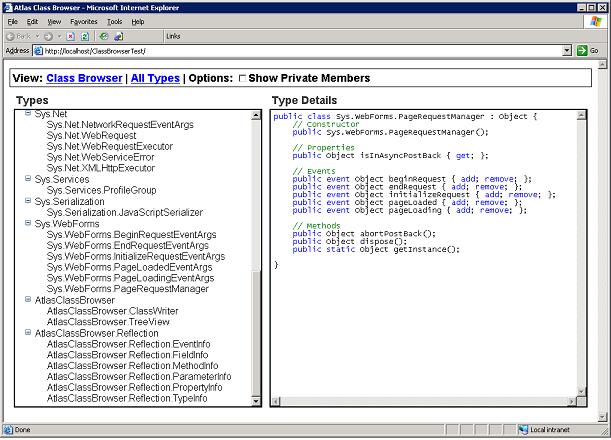611x440 pixels.
Task: Select AtlasClassBrowser.Reflection.TypeInfo
Action: point(127,398)
